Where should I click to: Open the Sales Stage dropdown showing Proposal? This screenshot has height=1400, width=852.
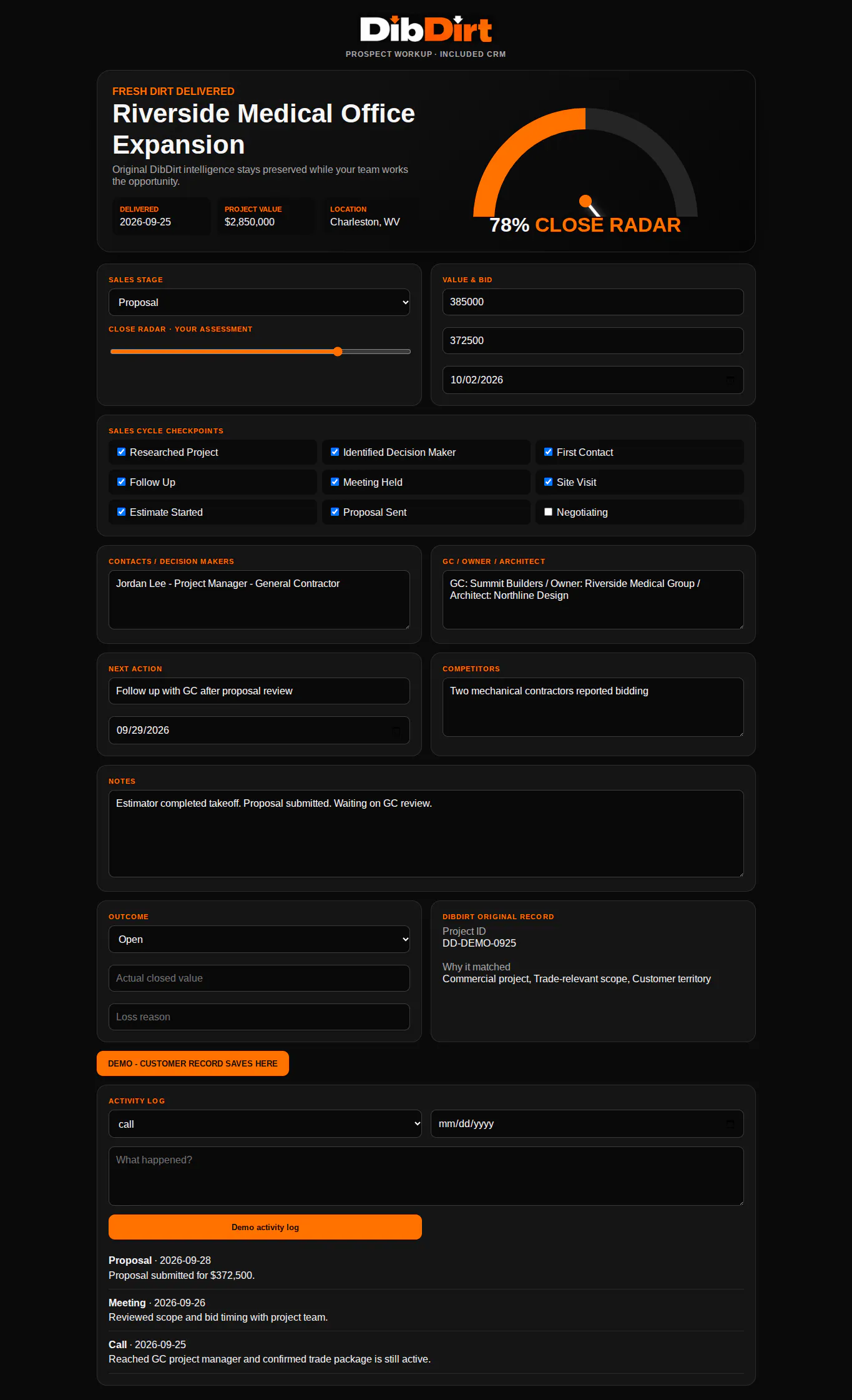click(259, 302)
